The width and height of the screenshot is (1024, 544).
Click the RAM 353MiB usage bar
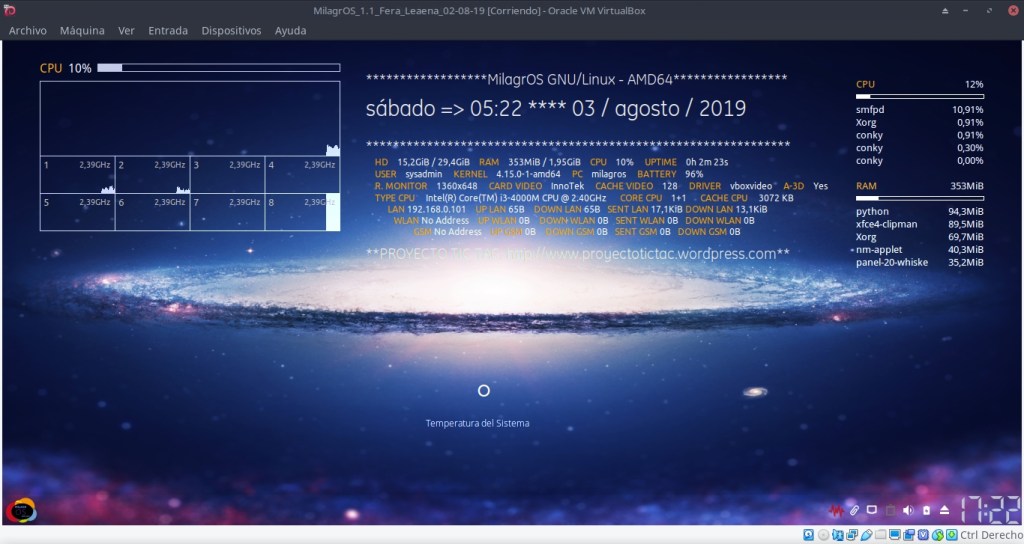(920, 198)
